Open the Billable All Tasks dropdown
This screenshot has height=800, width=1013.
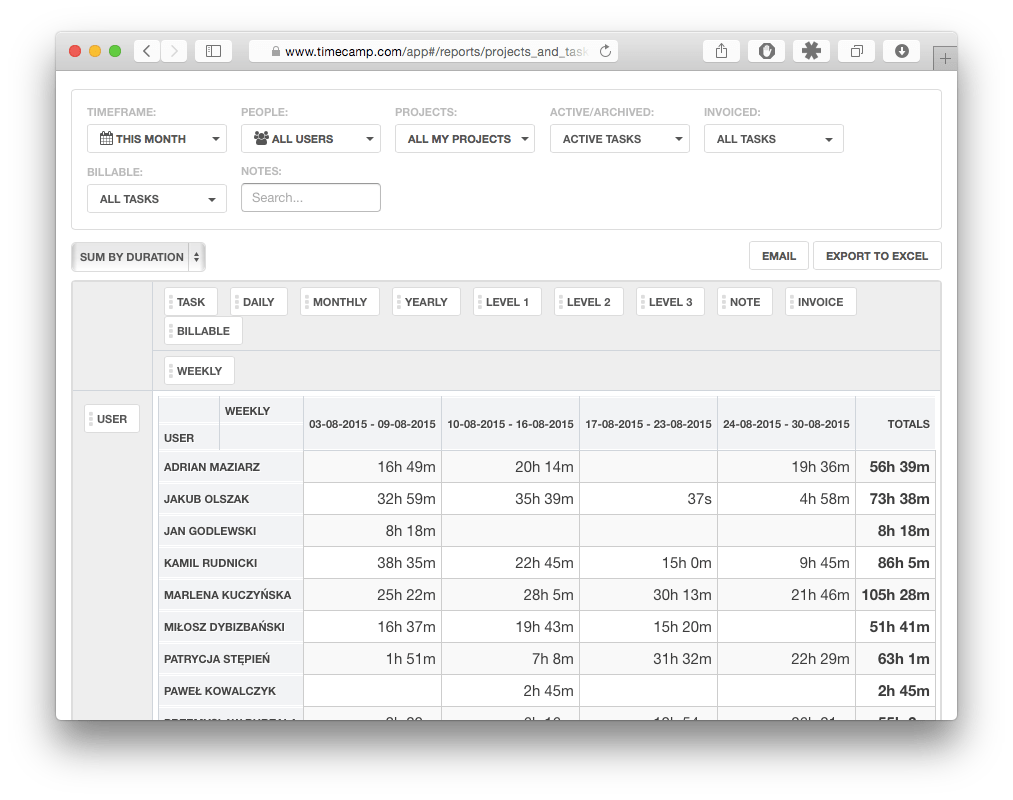pos(157,199)
